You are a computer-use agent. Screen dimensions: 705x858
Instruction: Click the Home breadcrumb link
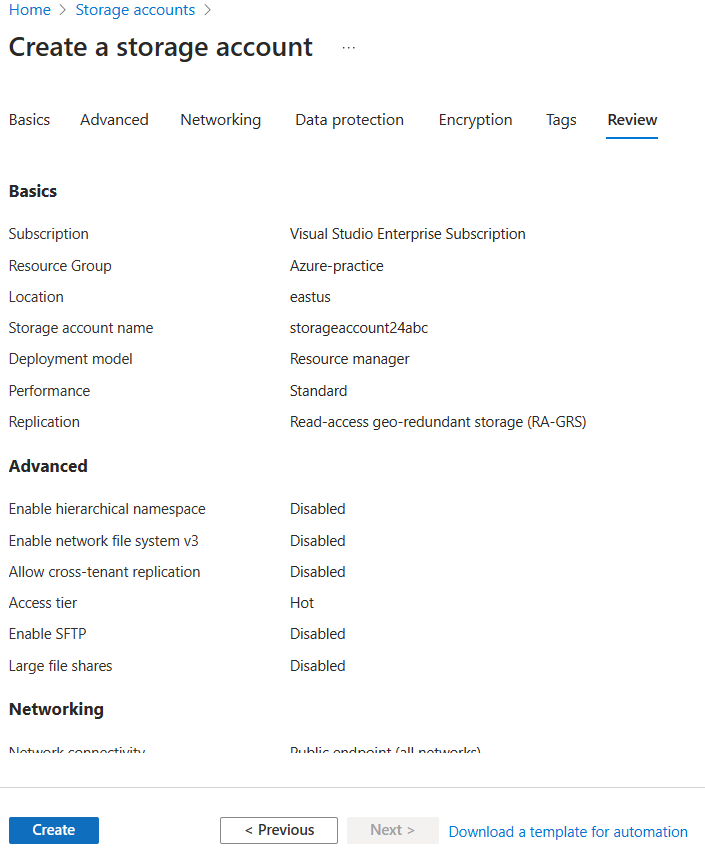29,10
